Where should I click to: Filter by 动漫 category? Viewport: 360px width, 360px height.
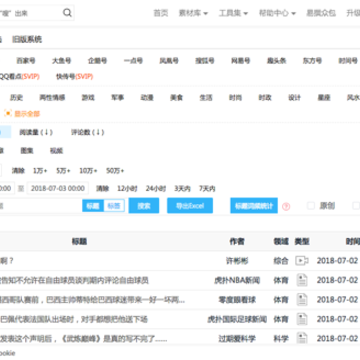coord(147,98)
